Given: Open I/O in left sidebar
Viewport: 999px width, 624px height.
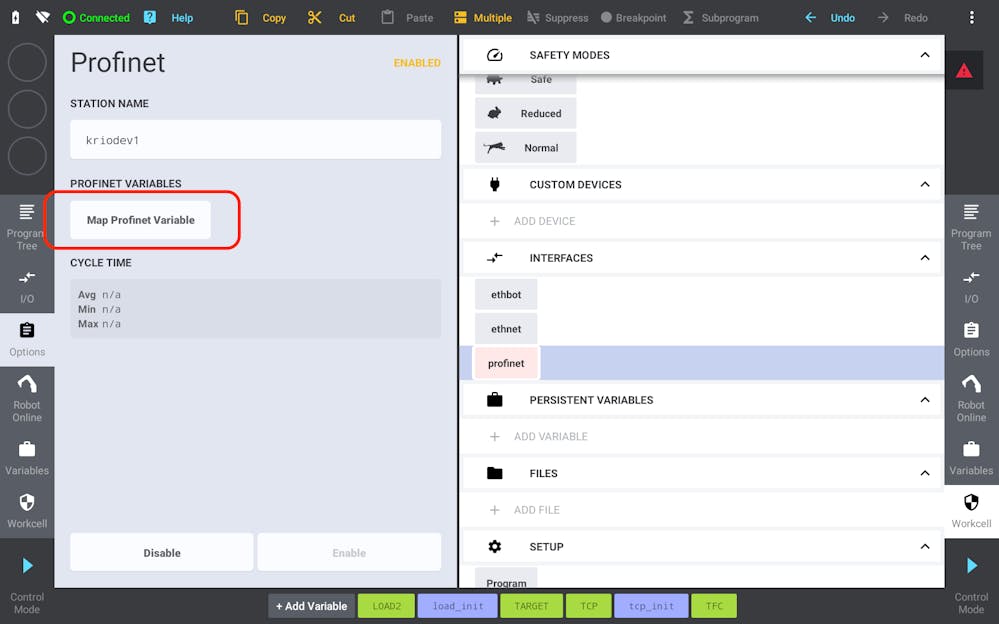Looking at the screenshot, I should coord(27,287).
